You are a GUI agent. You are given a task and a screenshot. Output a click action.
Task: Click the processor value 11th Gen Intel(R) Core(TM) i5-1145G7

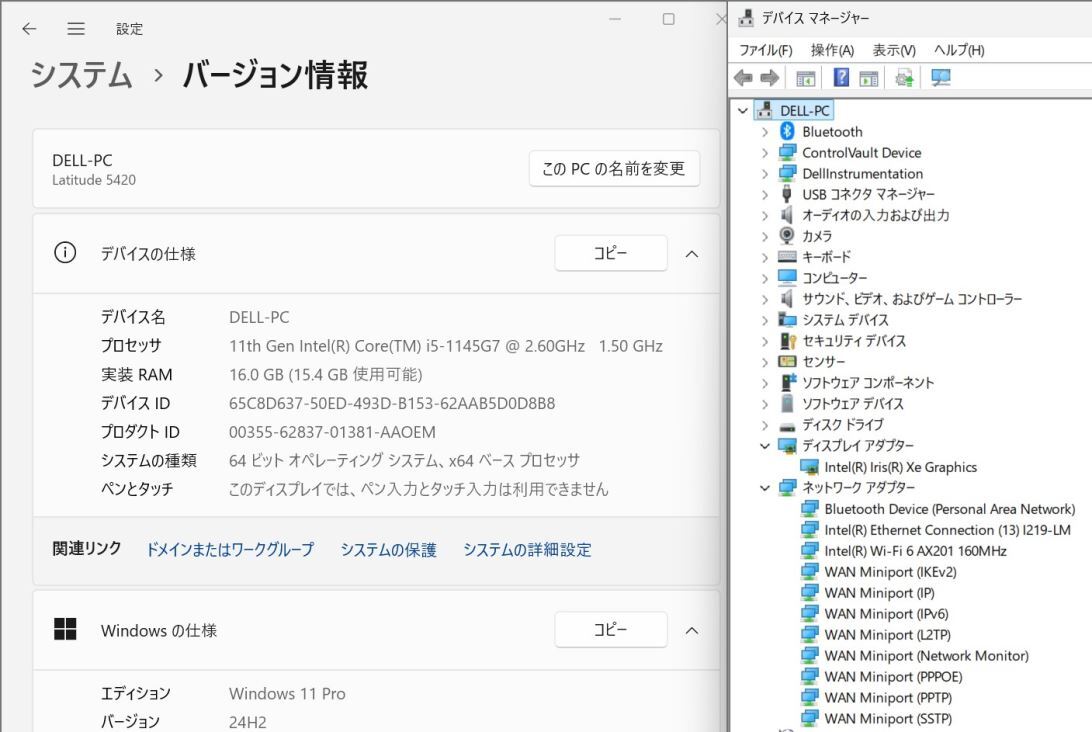tap(446, 346)
